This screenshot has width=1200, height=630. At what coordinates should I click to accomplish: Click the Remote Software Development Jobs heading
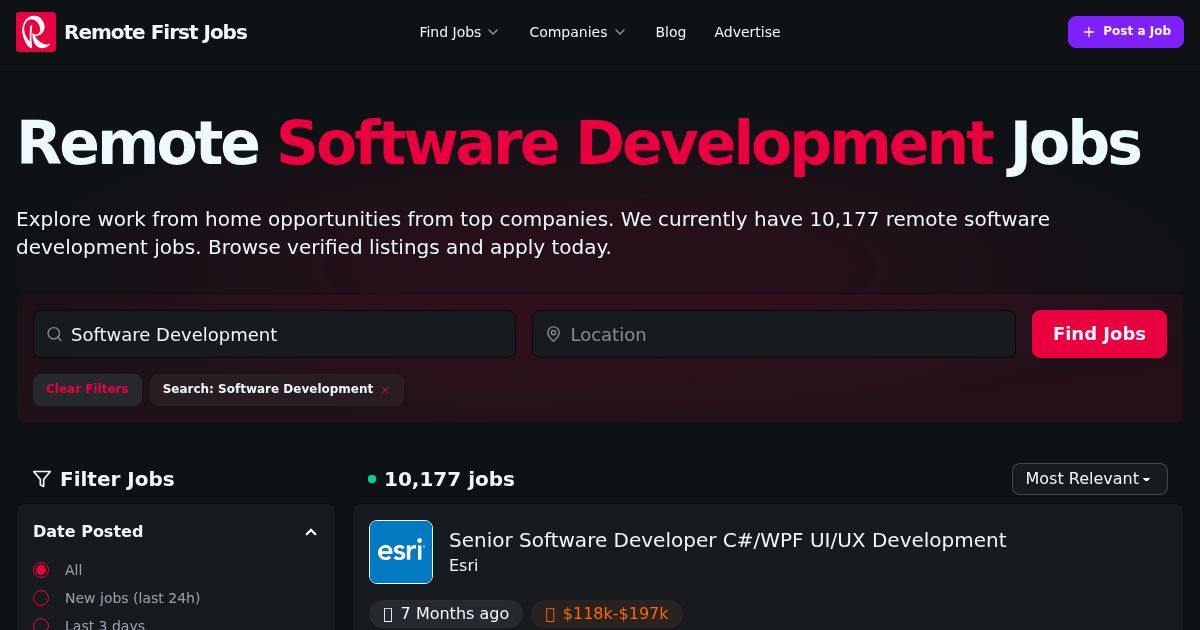coord(578,144)
